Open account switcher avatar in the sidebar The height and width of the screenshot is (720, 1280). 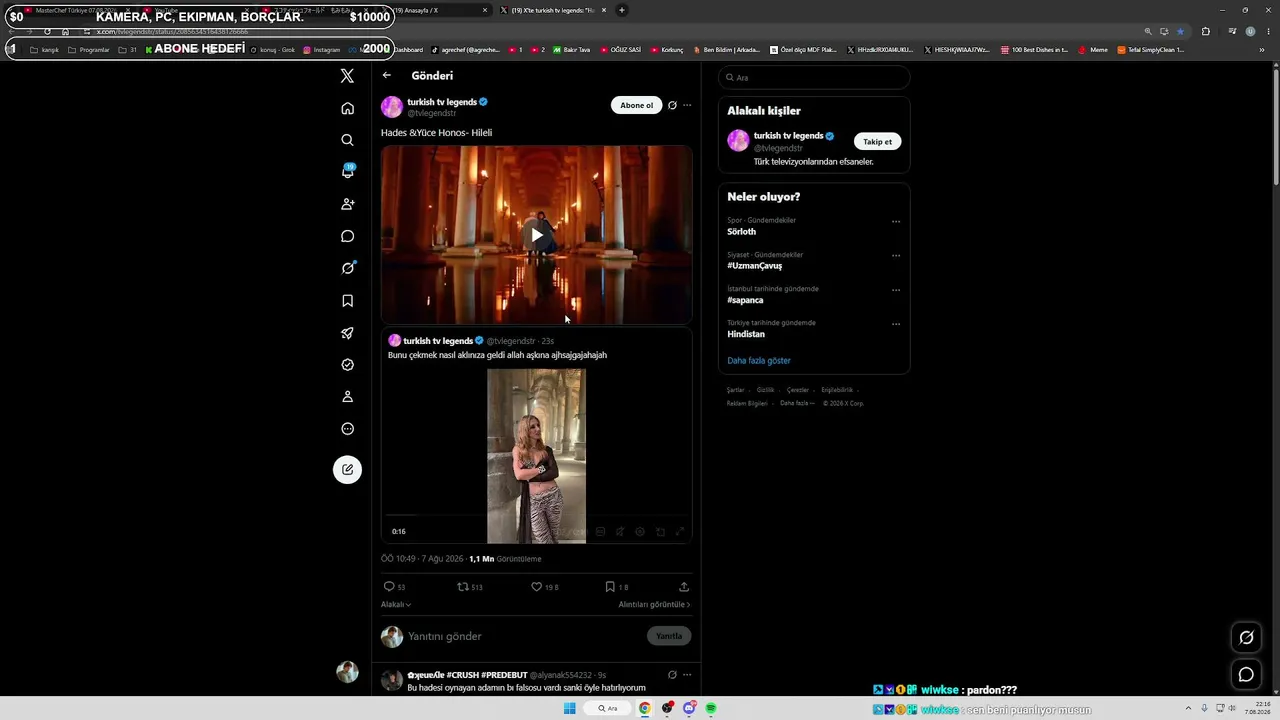click(x=347, y=672)
